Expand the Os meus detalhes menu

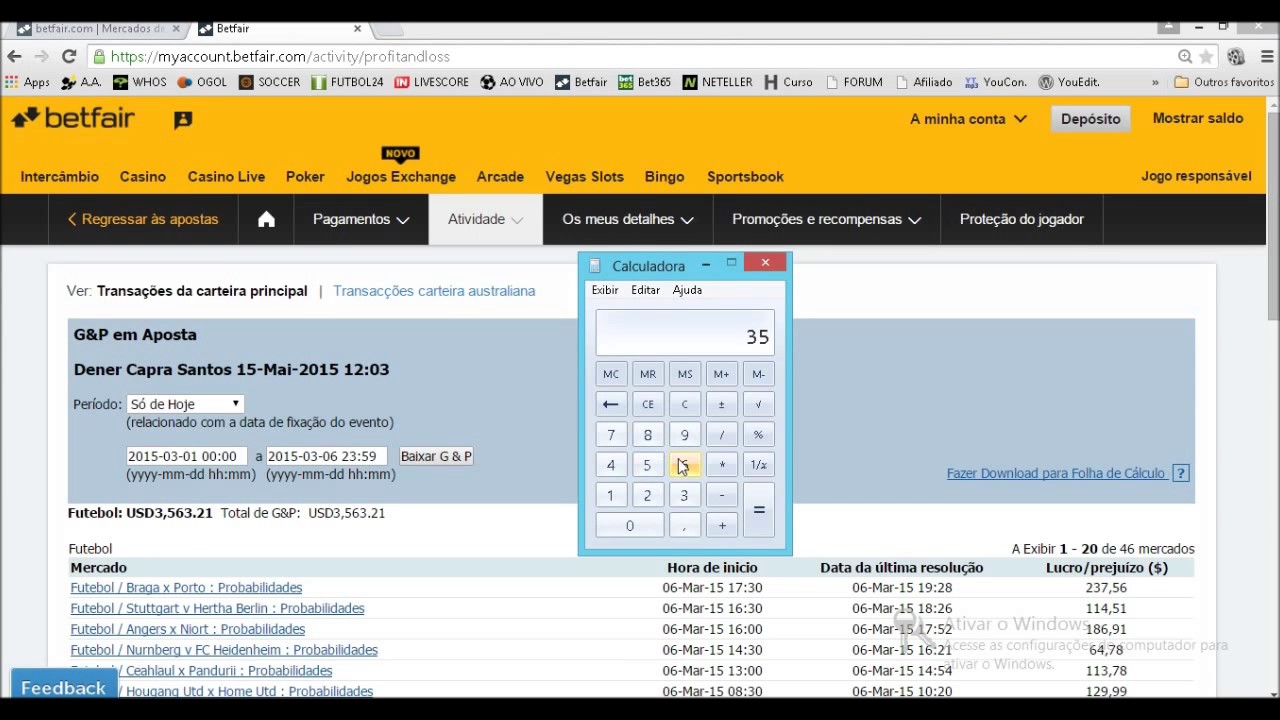coord(628,219)
